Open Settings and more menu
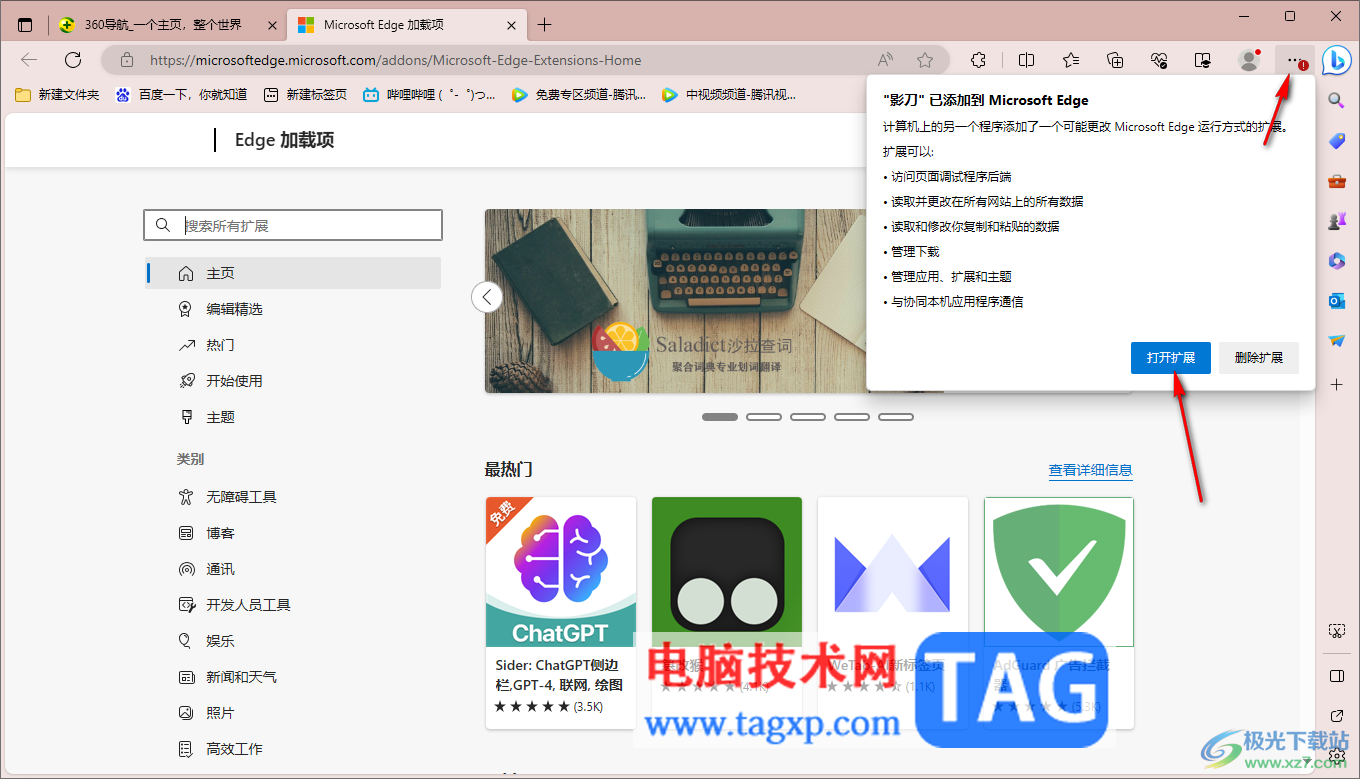 (x=1295, y=60)
